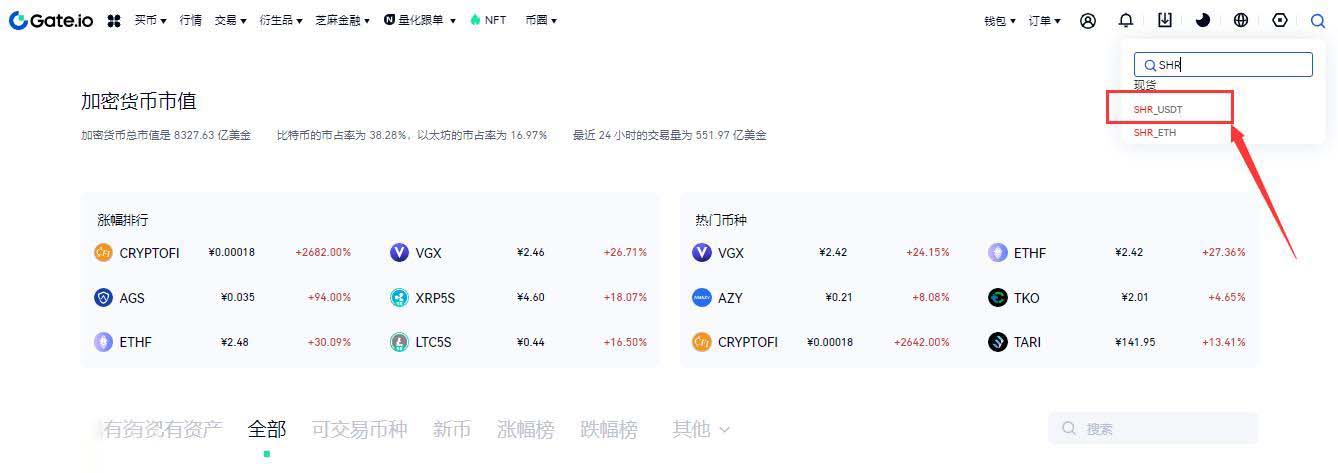Click the AZY coin icon
The image size is (1338, 473).
click(x=702, y=297)
